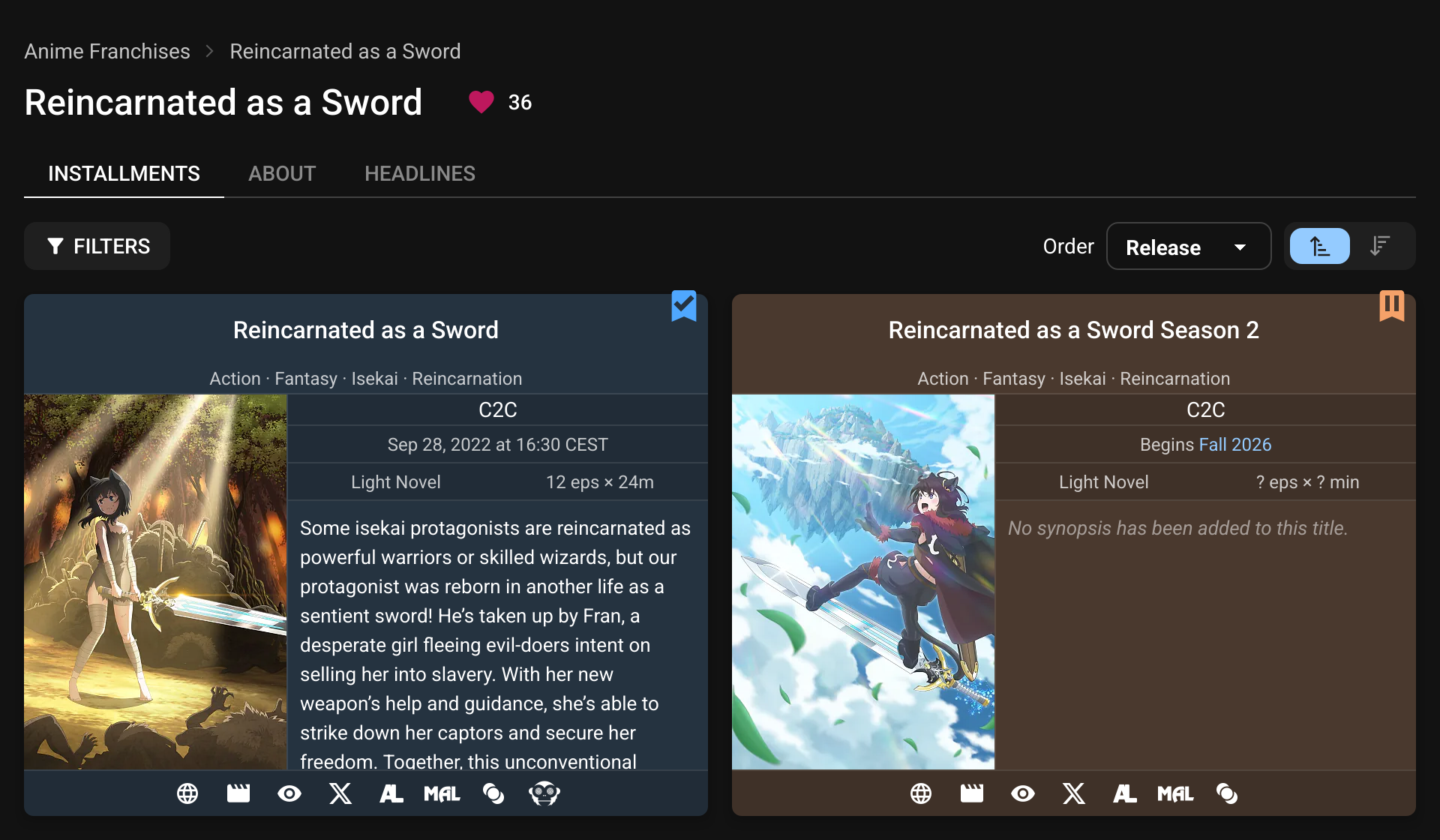Image resolution: width=1440 pixels, height=840 pixels.
Task: Go to Anime Franchises breadcrumb
Action: click(107, 51)
